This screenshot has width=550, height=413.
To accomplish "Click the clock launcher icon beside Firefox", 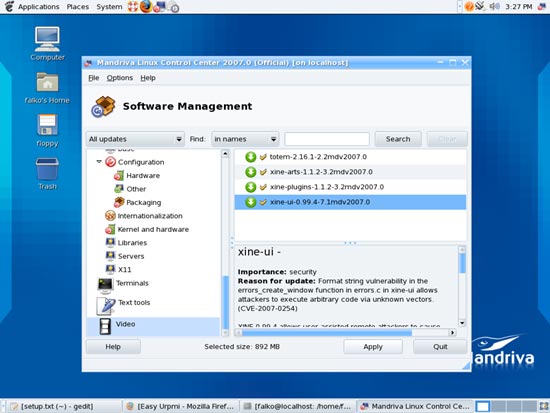I will (x=173, y=7).
